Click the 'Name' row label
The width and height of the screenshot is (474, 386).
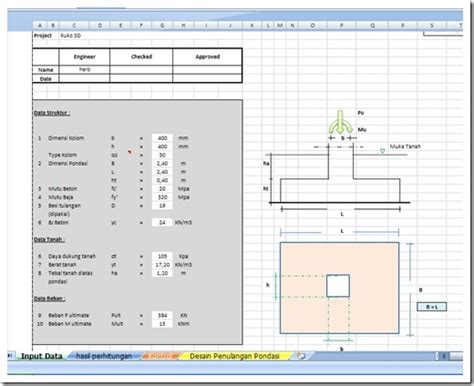click(46, 70)
